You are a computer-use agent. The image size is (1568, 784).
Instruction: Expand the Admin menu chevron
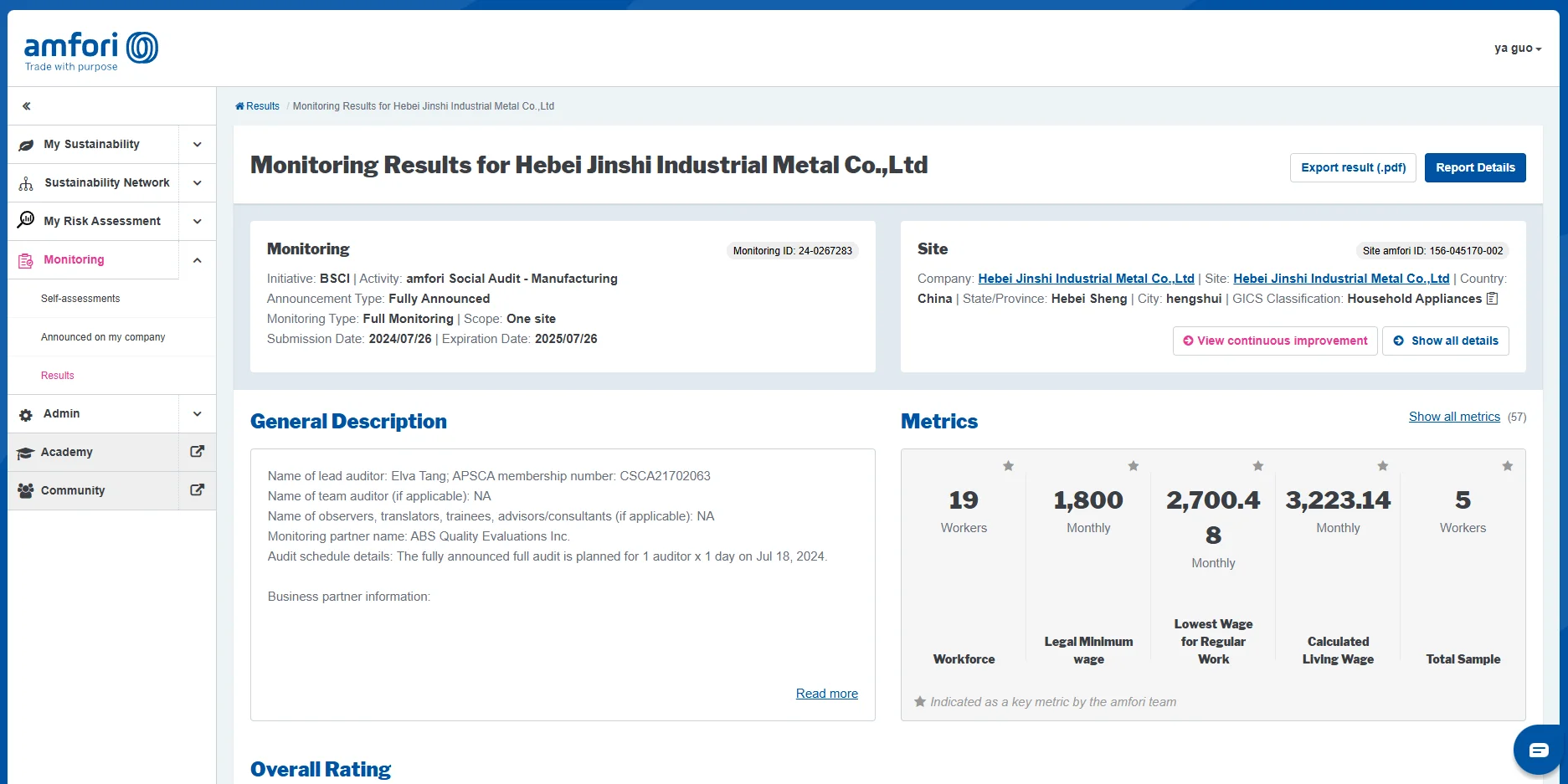pos(198,414)
